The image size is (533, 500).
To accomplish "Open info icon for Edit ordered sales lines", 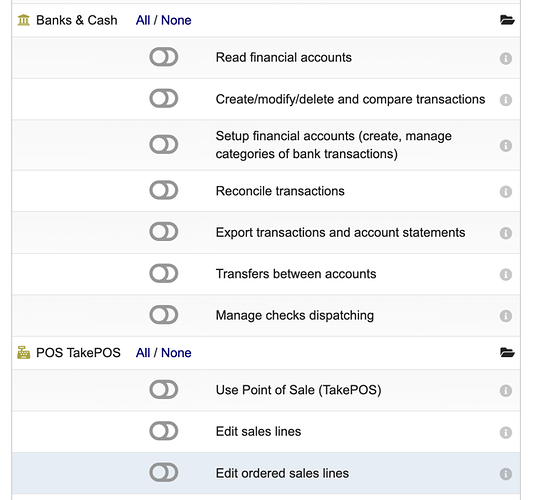I will point(506,474).
